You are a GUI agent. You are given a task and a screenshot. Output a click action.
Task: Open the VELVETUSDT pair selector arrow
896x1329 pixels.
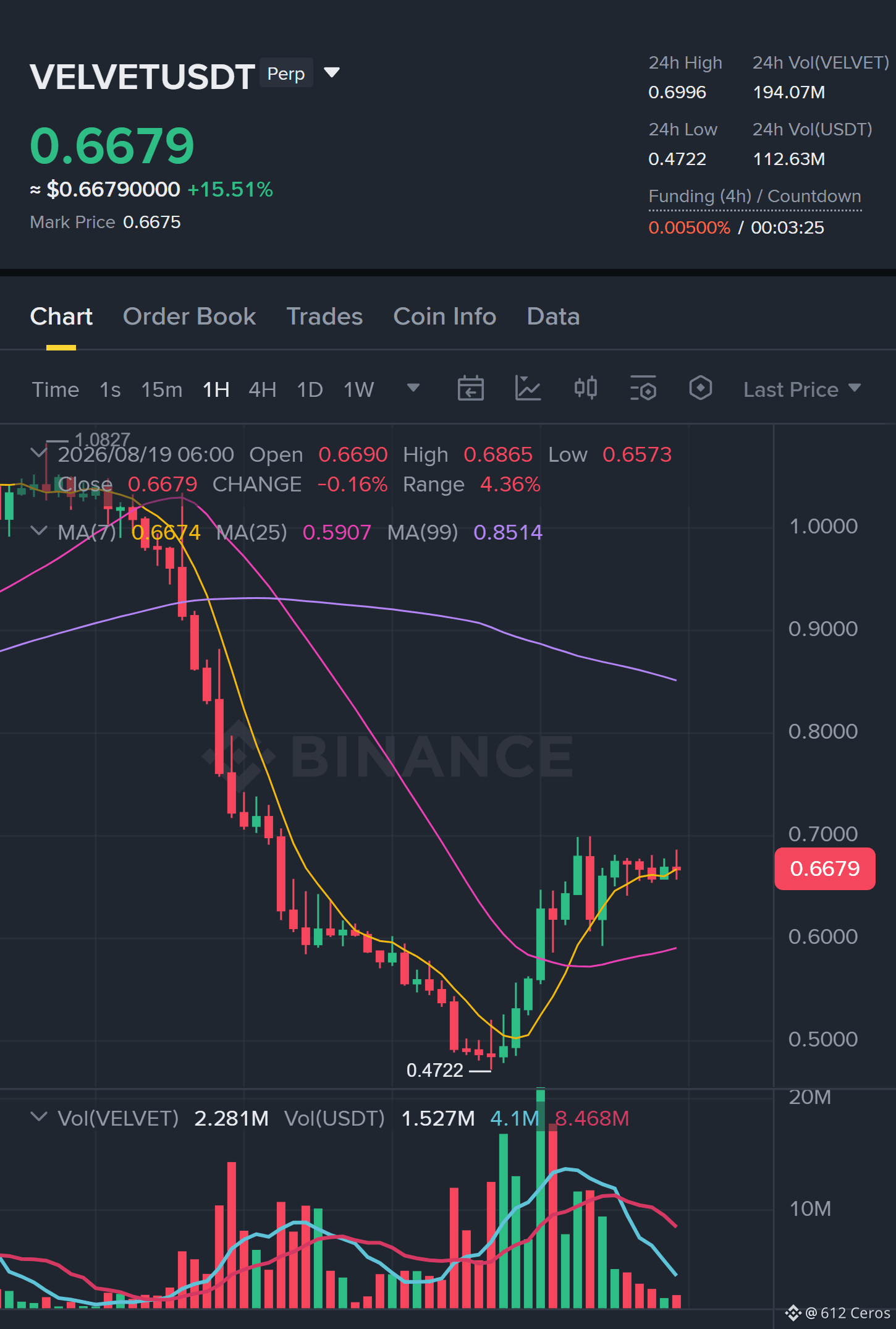[x=332, y=73]
